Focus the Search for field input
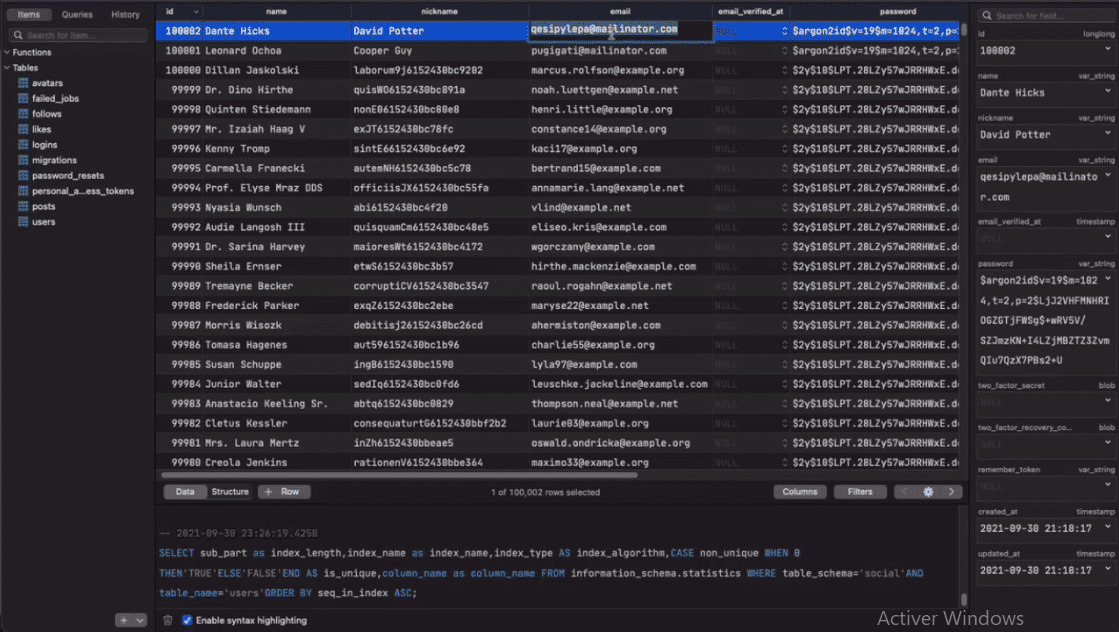The width and height of the screenshot is (1119, 632). point(1045,16)
